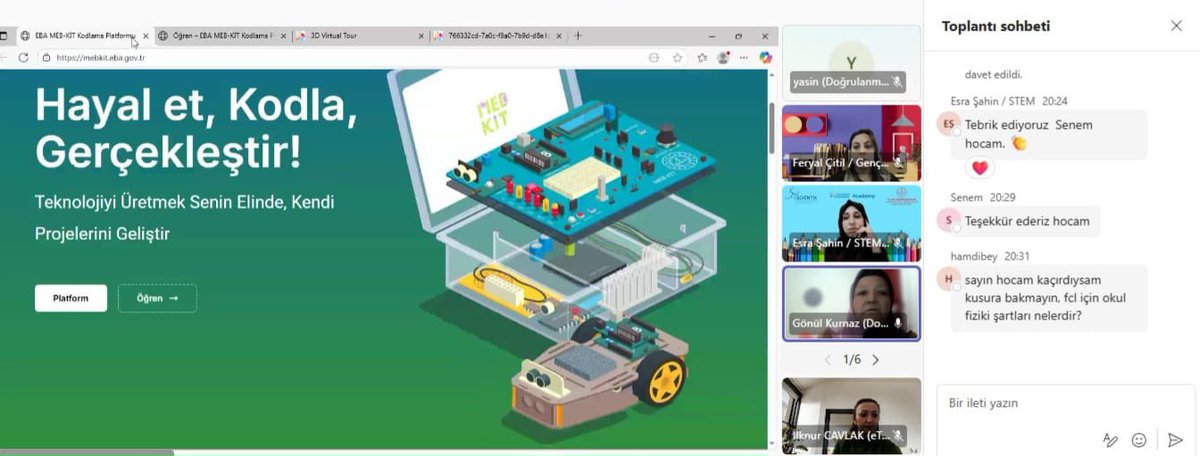
Task: Select ES avatar of Esra Şahin in chat
Action: [x=948, y=124]
